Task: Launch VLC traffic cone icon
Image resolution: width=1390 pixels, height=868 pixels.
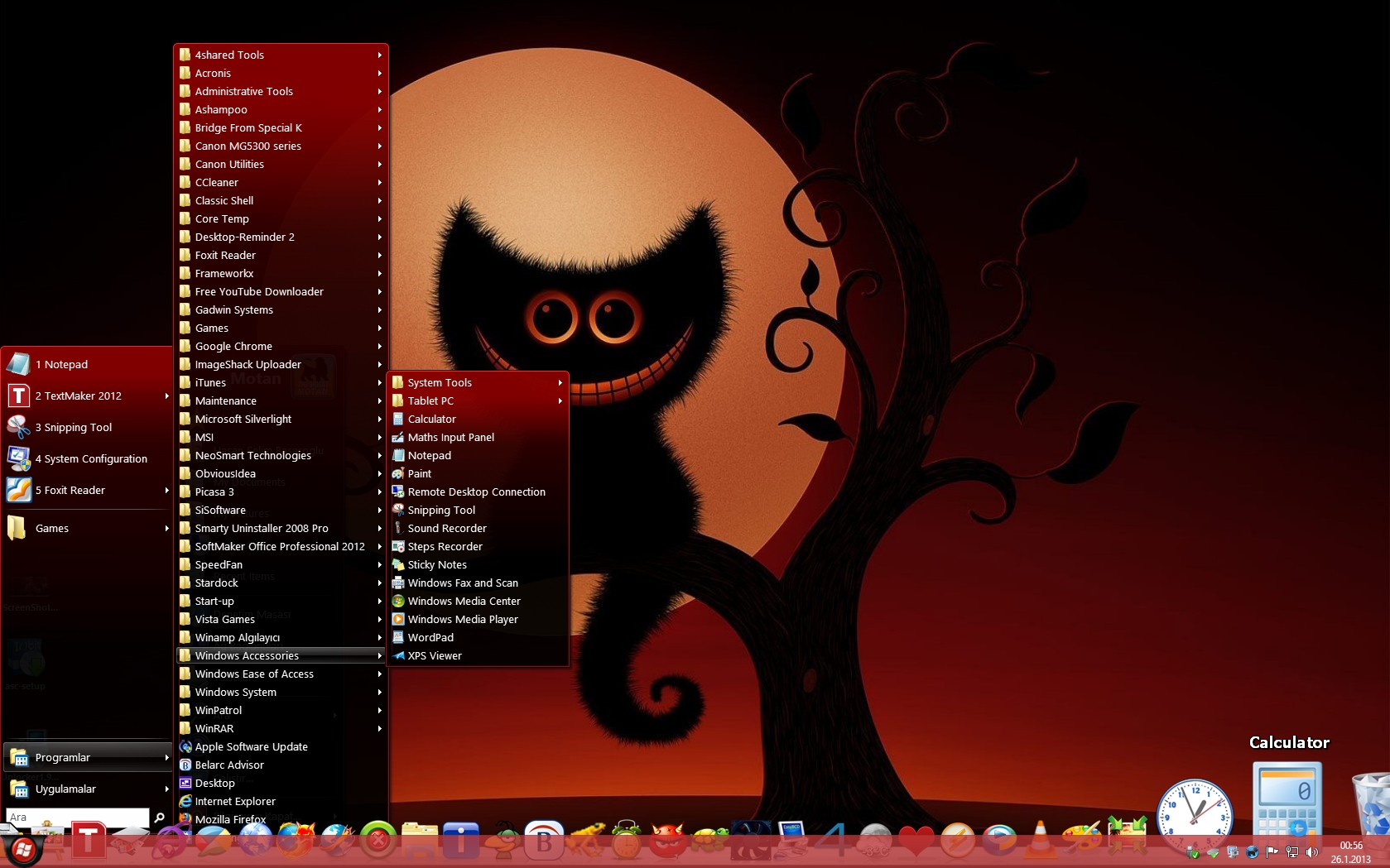Action: point(1041,841)
